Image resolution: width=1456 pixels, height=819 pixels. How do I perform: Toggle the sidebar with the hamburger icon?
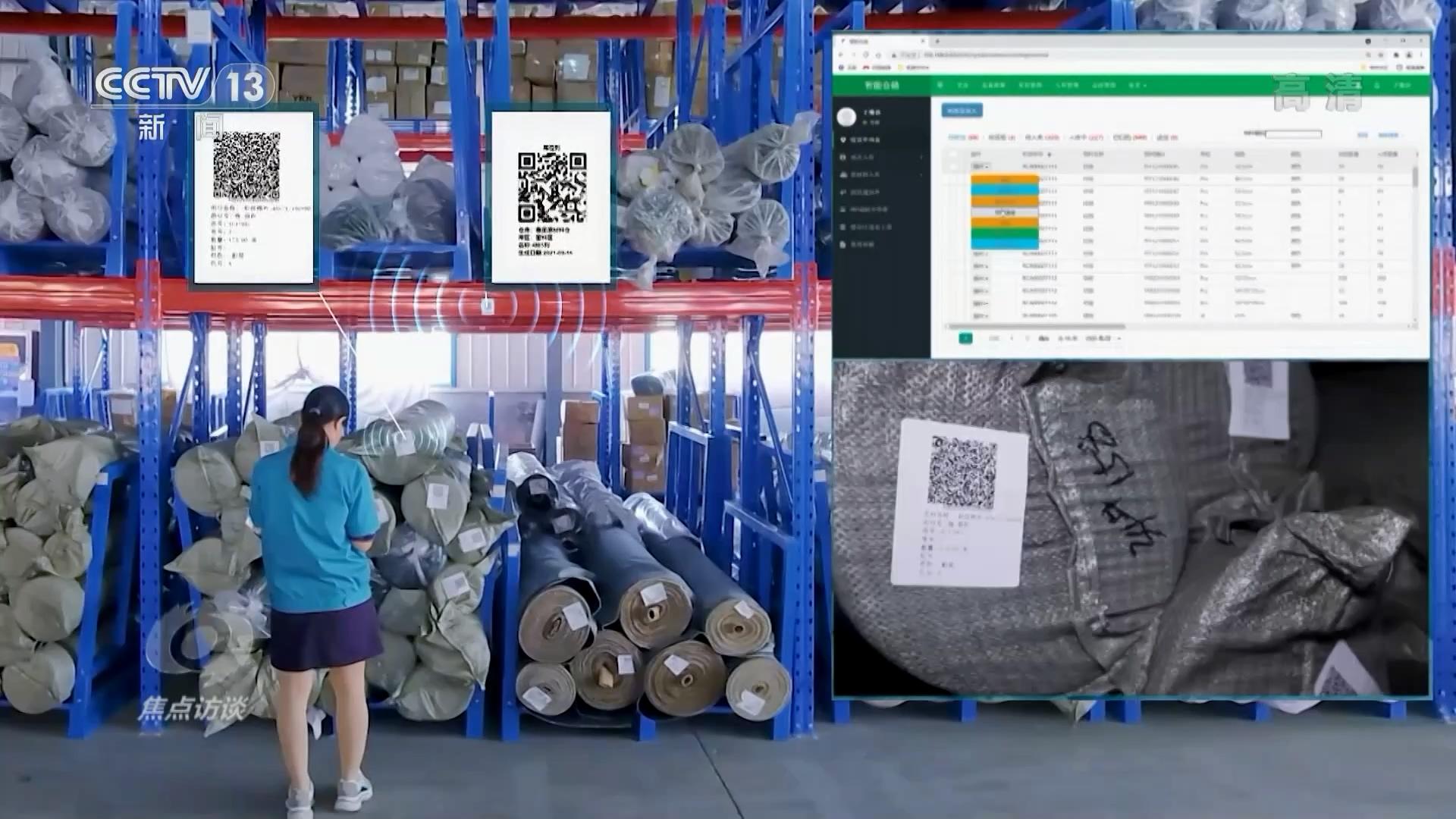coord(940,85)
